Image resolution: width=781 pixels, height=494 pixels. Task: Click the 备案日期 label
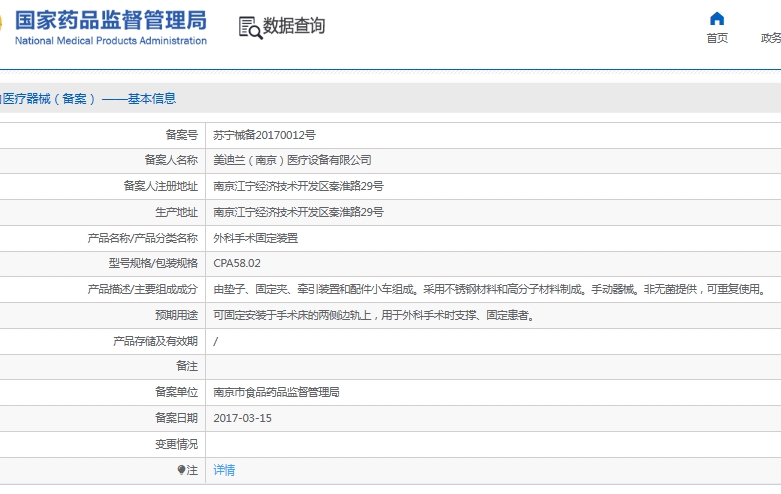tap(176, 418)
